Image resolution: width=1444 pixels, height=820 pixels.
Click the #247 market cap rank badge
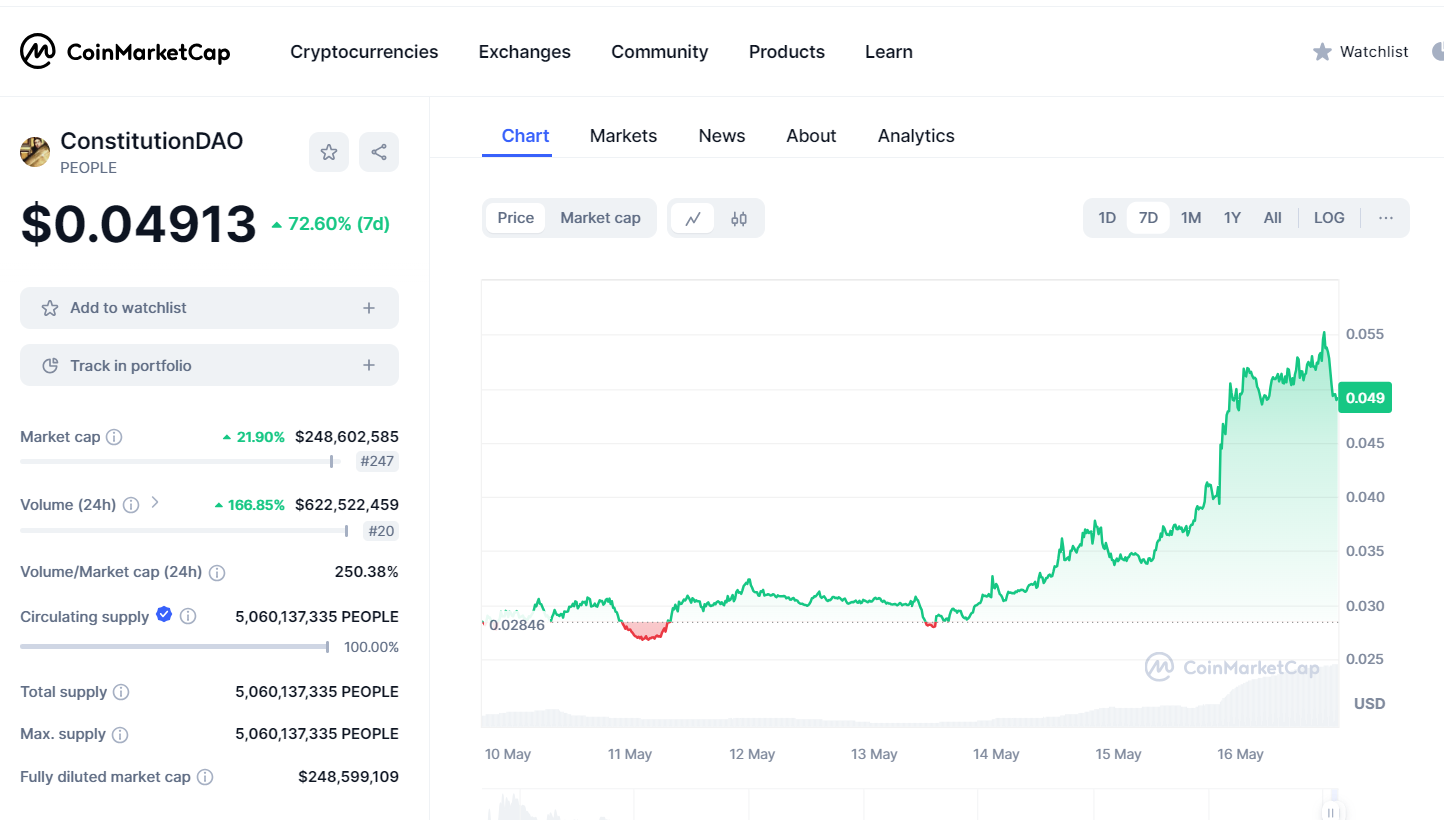378,461
